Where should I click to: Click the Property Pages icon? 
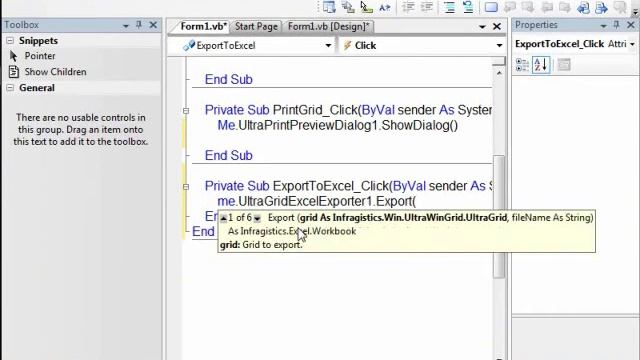tap(564, 64)
